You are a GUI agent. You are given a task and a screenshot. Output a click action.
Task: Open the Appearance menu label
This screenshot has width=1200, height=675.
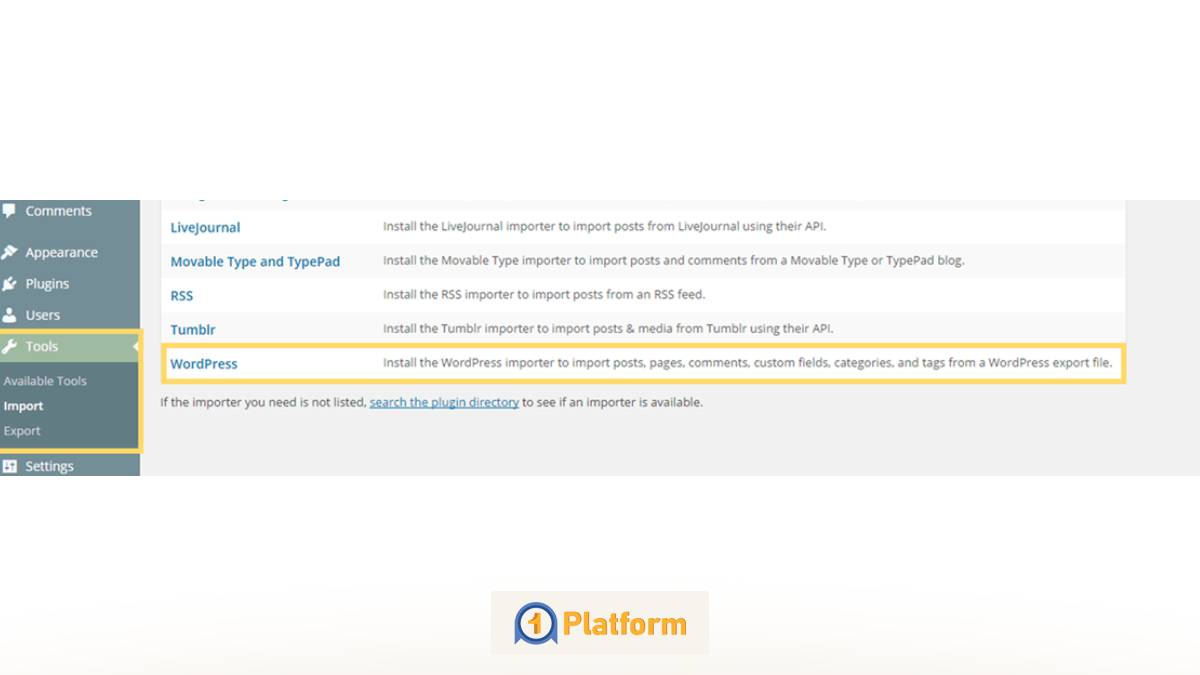click(x=61, y=253)
